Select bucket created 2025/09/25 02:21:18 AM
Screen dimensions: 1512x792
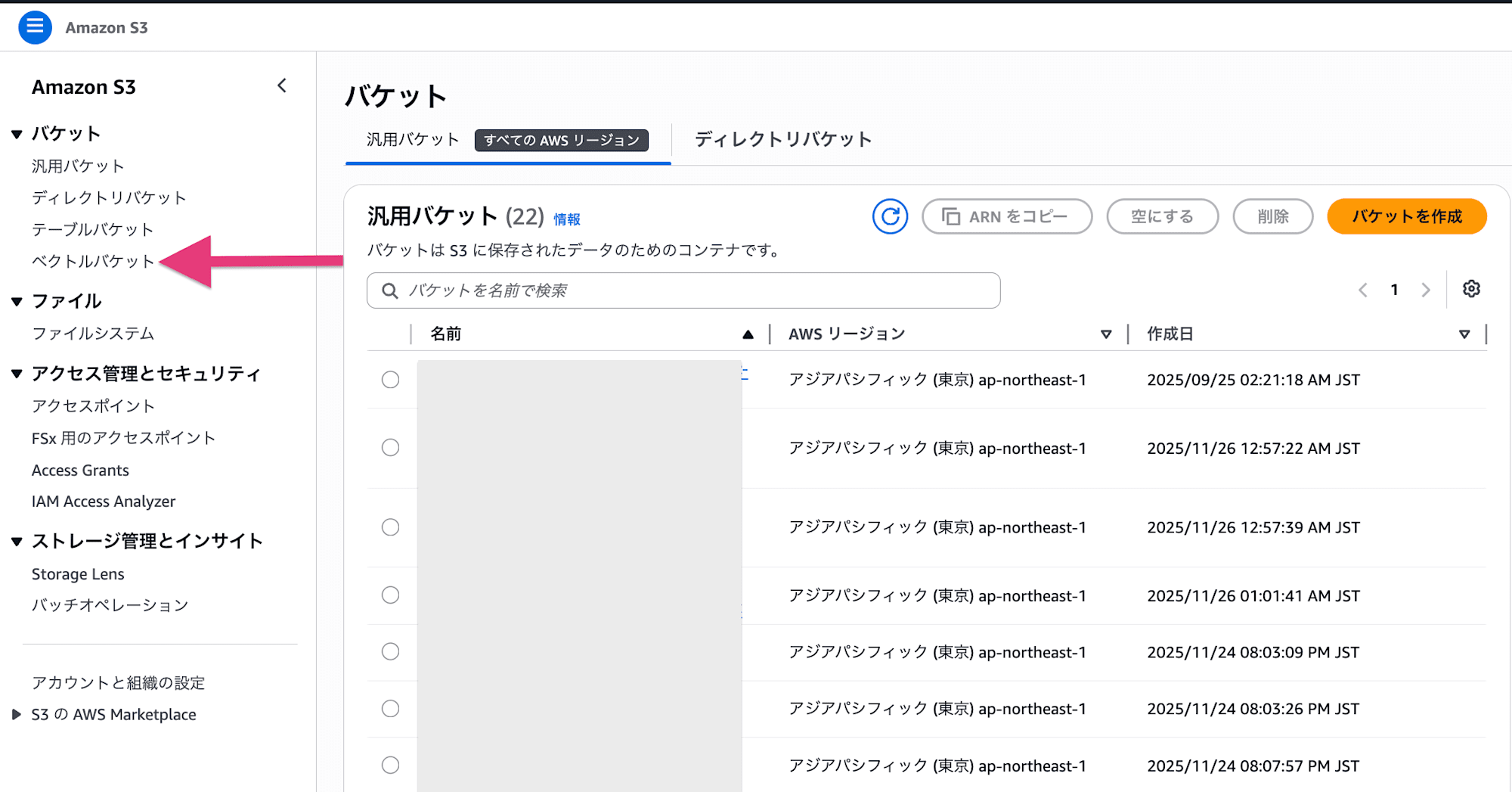click(390, 380)
